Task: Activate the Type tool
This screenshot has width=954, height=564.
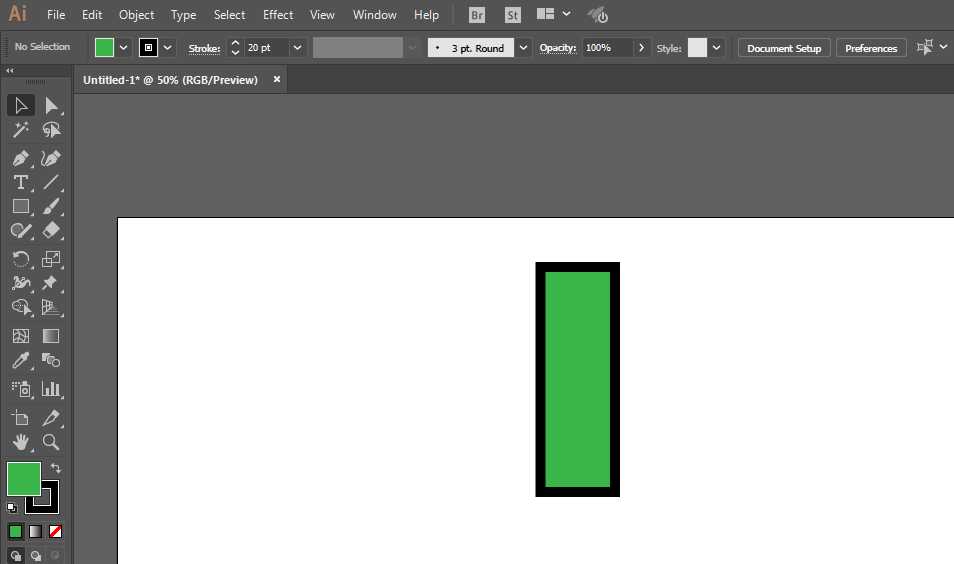Action: pos(20,182)
